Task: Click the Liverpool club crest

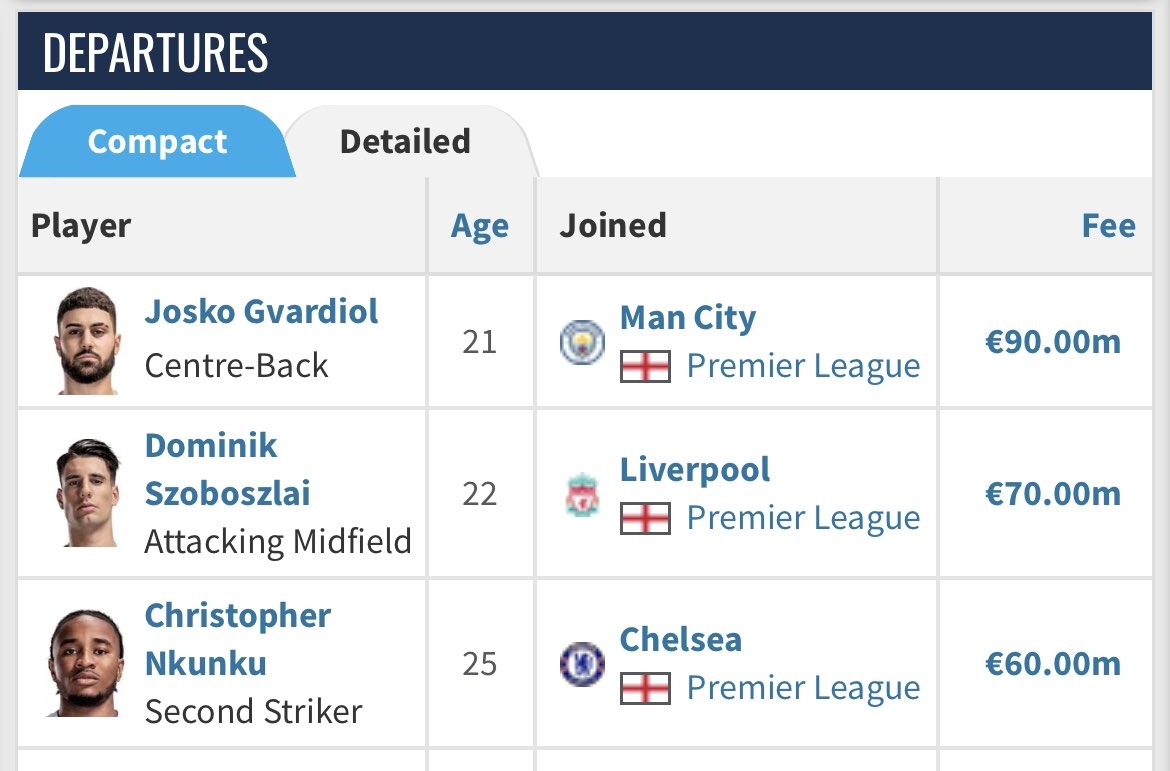Action: click(582, 495)
